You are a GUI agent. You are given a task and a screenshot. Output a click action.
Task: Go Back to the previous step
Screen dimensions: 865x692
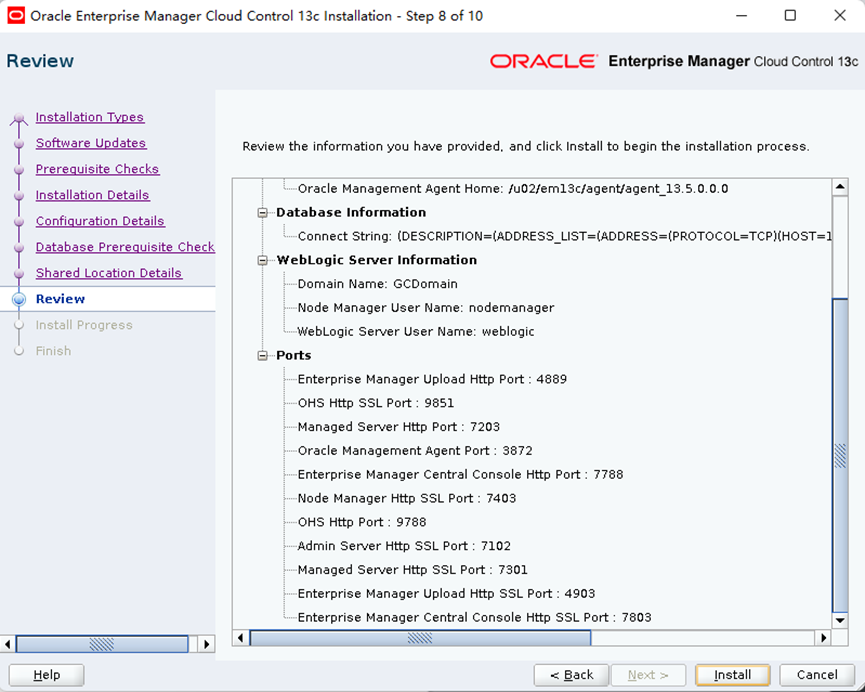tap(572, 675)
